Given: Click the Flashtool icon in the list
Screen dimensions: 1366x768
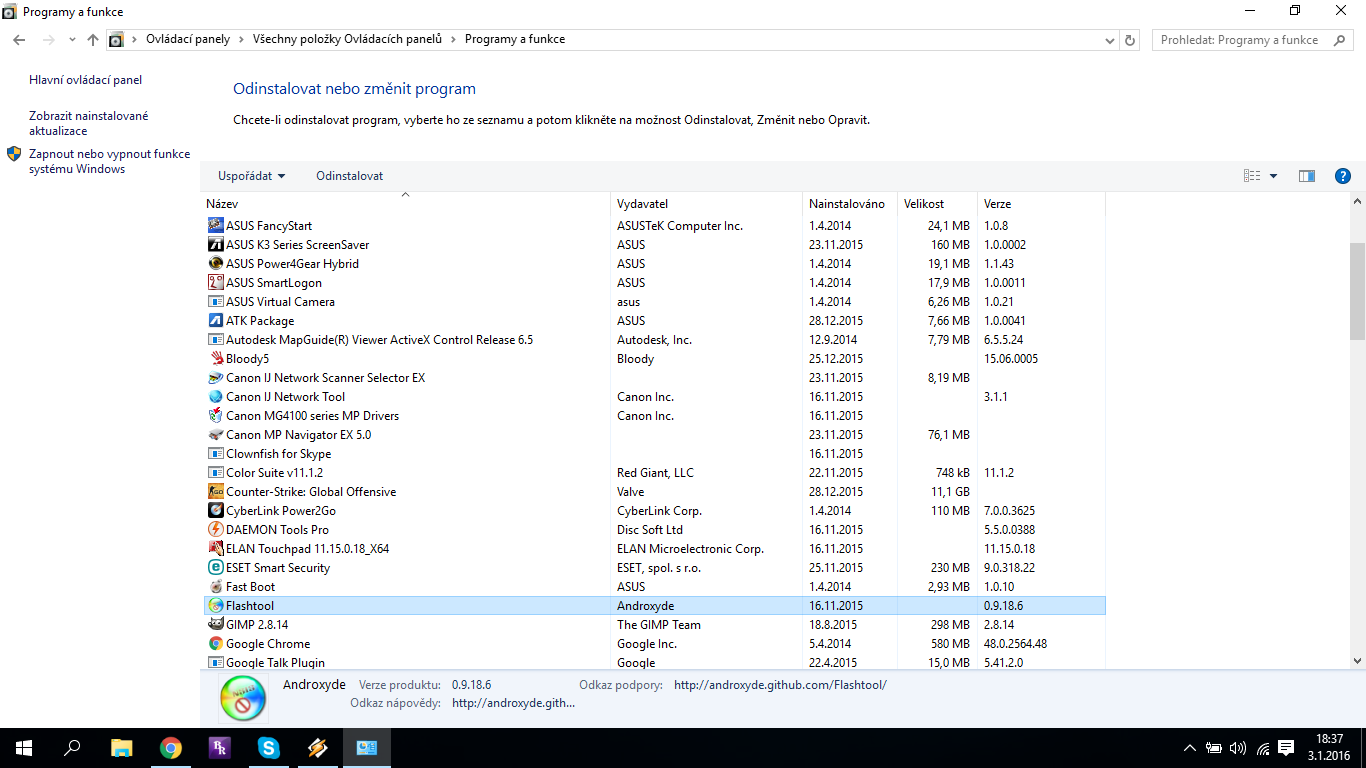Looking at the screenshot, I should tap(215, 606).
